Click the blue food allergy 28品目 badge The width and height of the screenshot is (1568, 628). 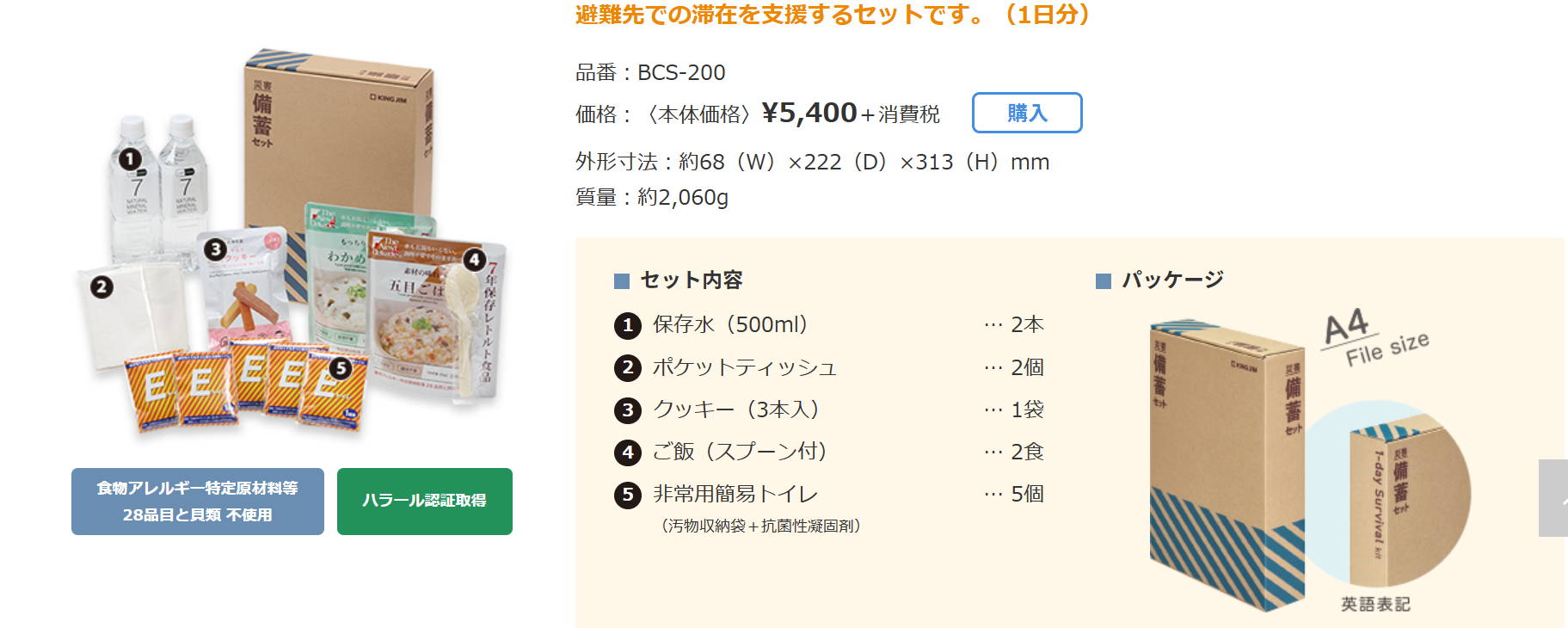(197, 501)
